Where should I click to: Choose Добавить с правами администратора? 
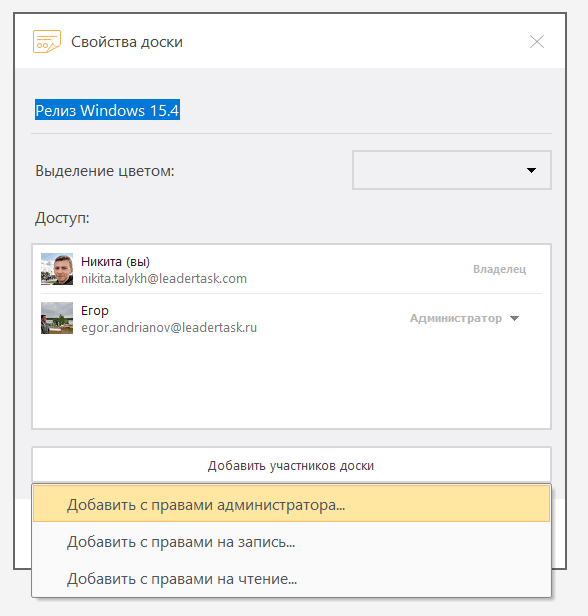click(x=291, y=504)
